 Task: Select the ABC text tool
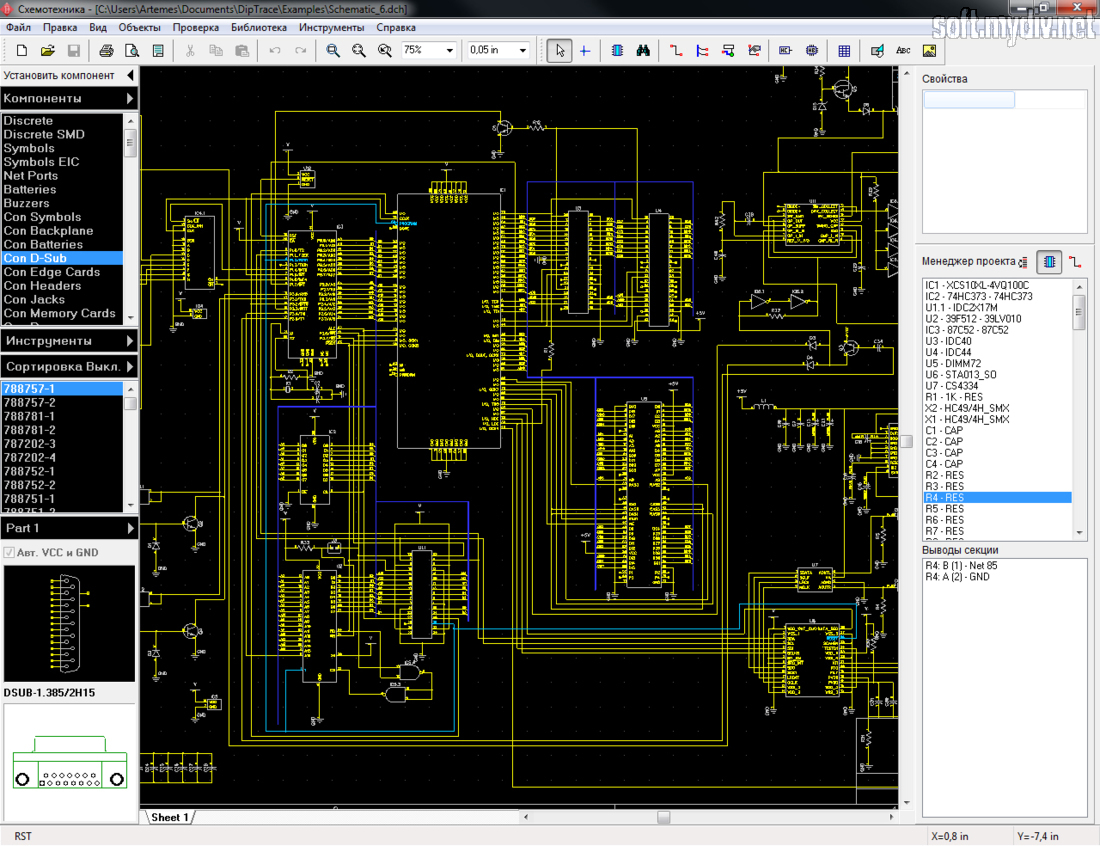[x=903, y=50]
